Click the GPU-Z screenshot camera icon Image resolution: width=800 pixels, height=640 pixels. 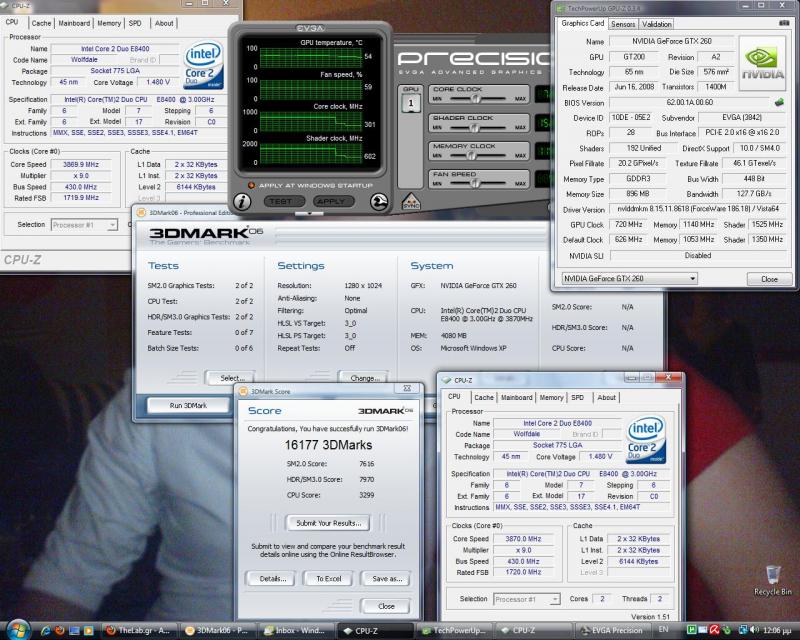click(784, 23)
